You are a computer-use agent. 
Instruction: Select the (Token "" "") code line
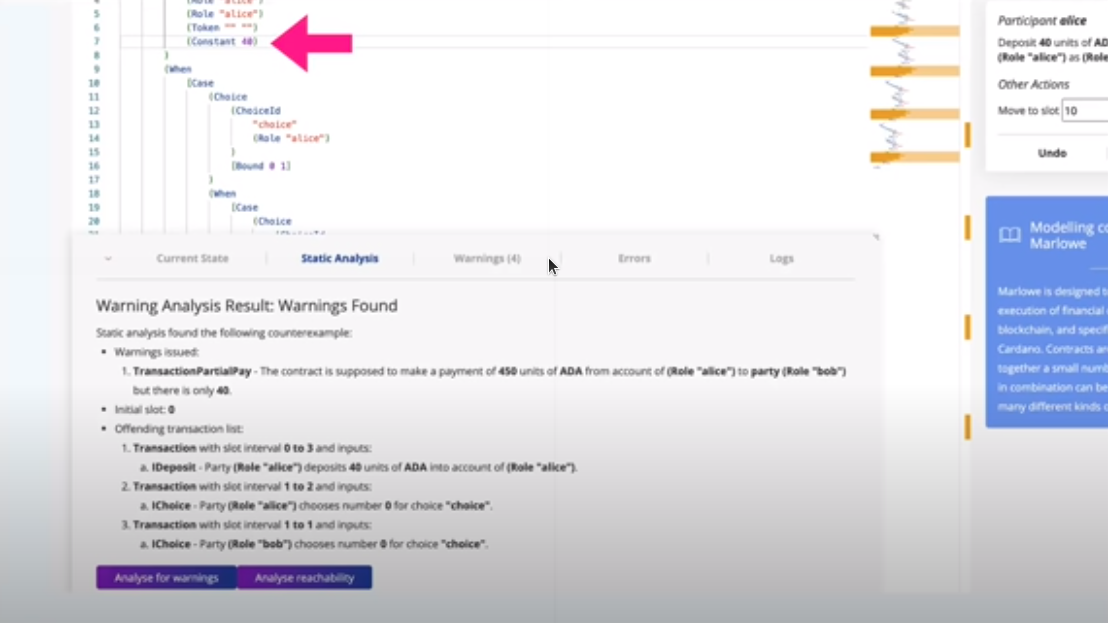point(221,28)
